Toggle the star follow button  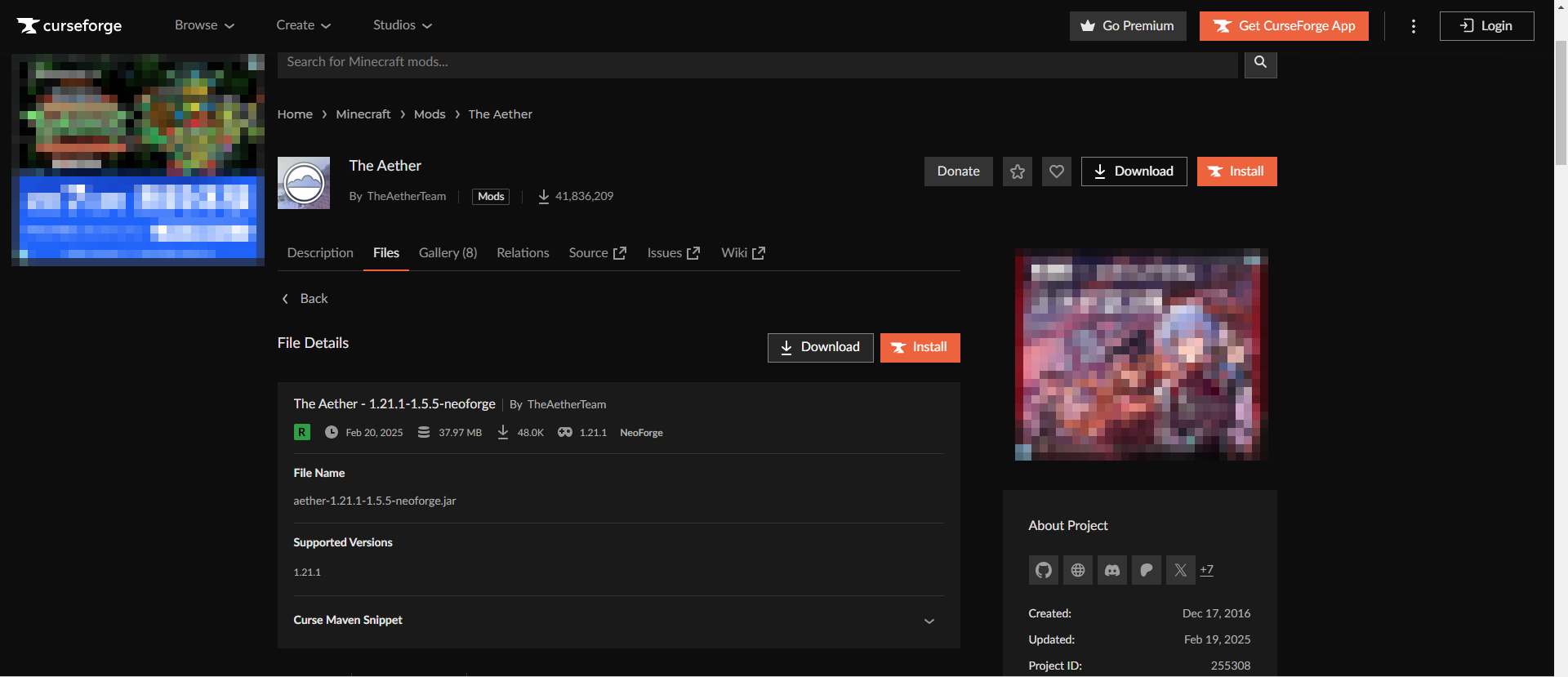point(1017,171)
